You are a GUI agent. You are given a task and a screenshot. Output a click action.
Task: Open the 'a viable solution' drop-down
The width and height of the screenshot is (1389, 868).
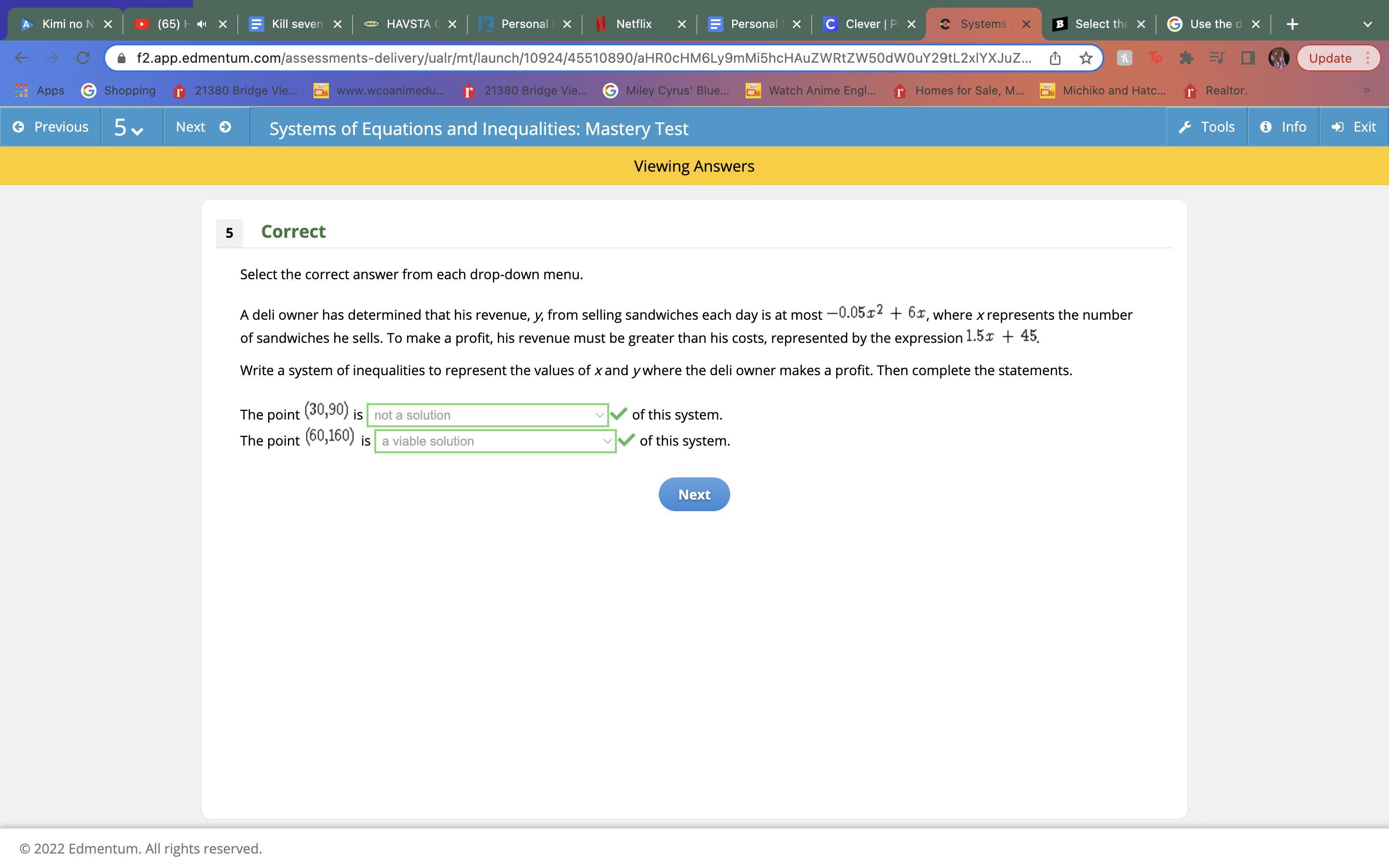click(495, 441)
